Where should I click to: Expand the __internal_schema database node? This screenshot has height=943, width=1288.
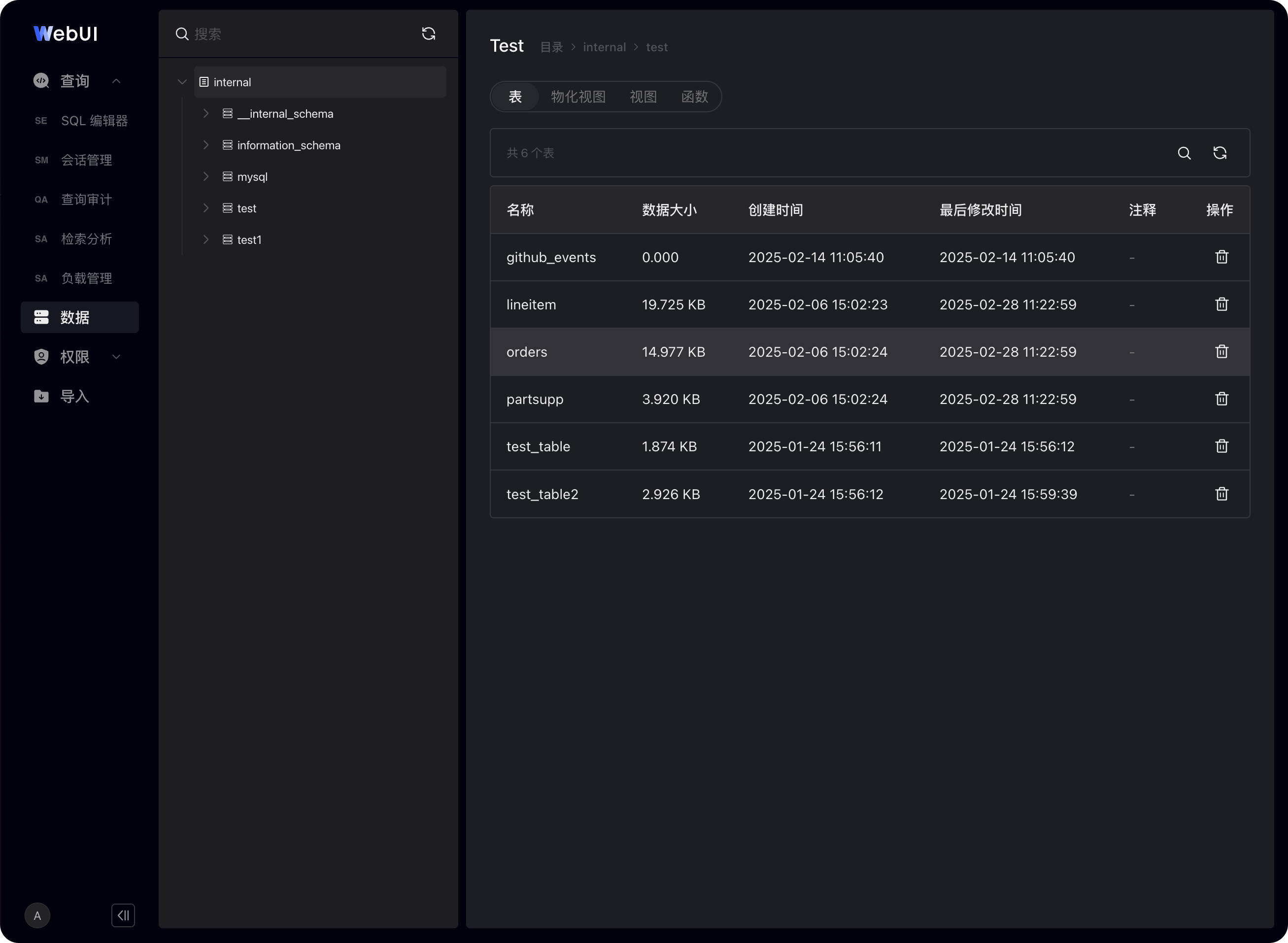tap(206, 114)
